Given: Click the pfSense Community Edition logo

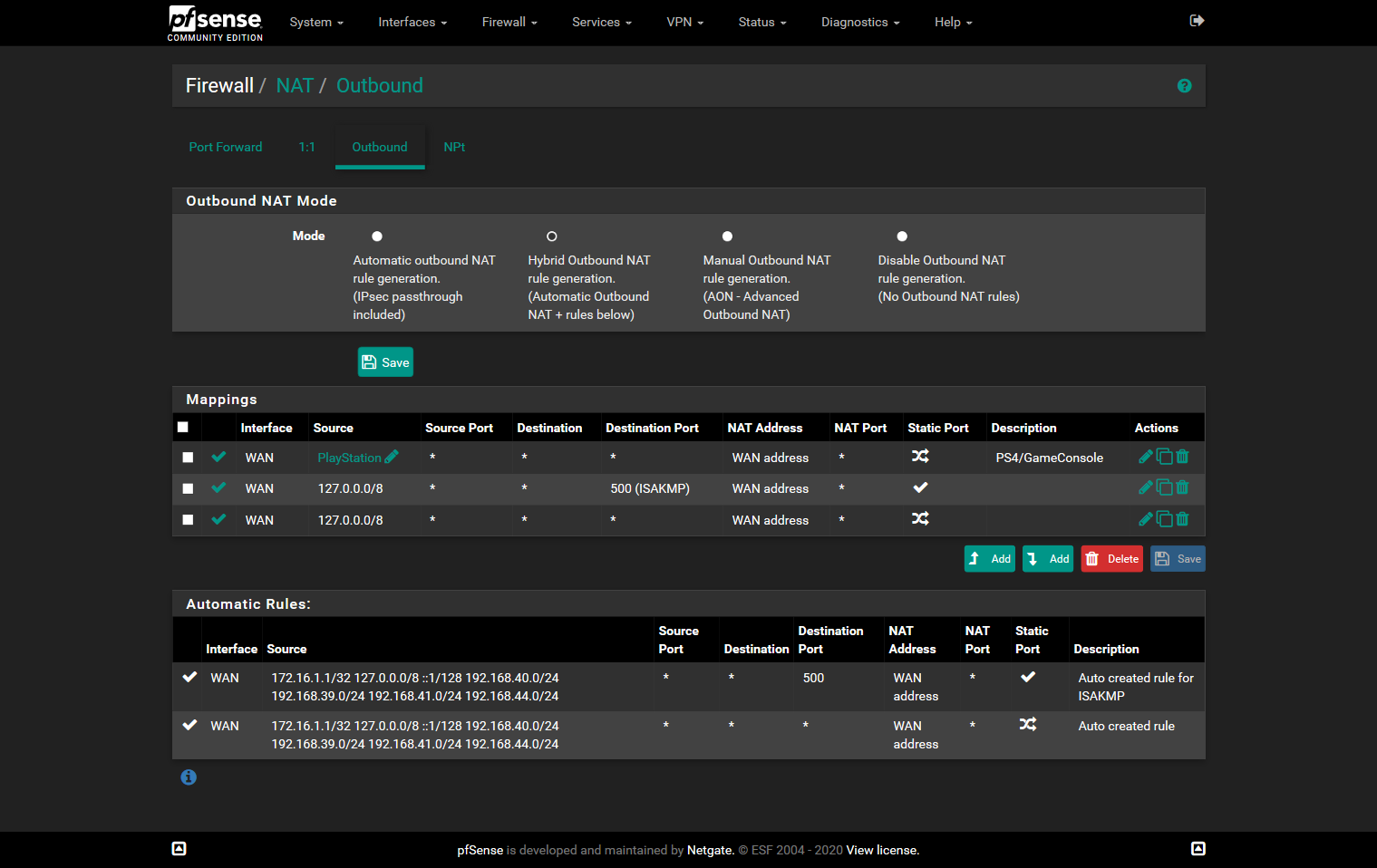Looking at the screenshot, I should [x=215, y=24].
